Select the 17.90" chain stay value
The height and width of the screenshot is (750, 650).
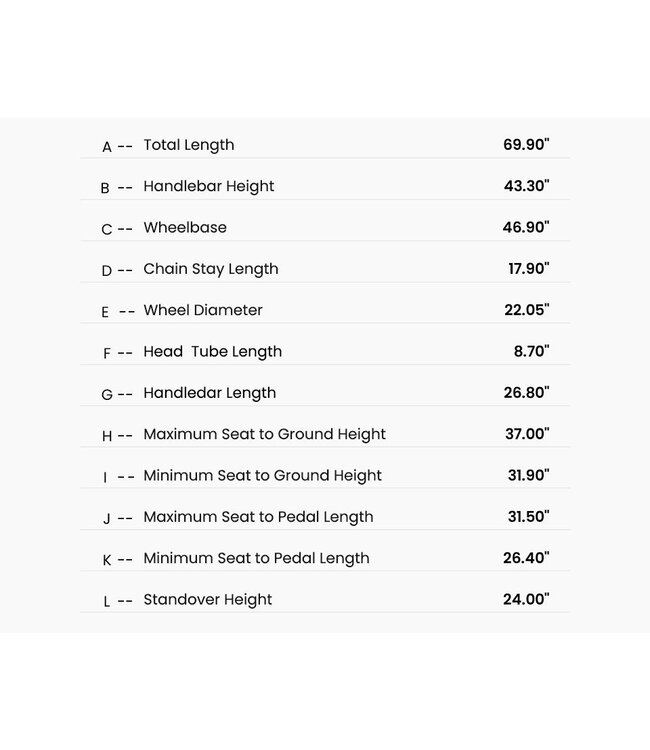point(529,269)
